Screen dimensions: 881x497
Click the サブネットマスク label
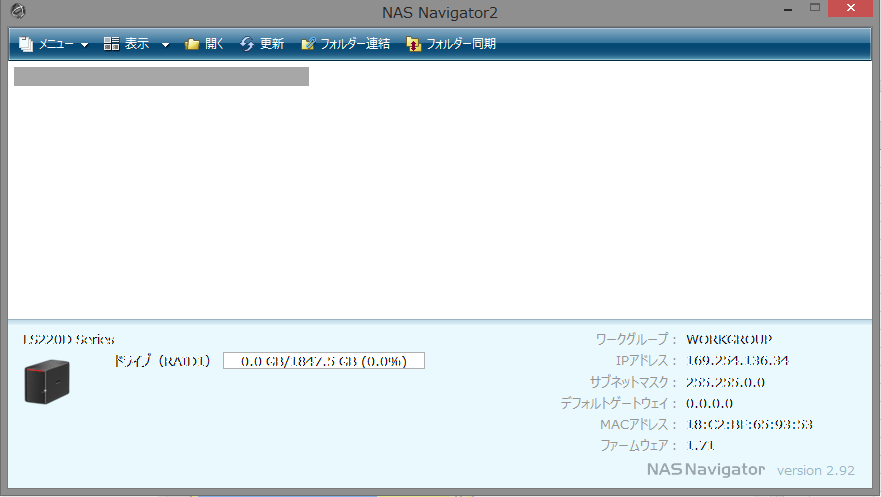tap(633, 382)
